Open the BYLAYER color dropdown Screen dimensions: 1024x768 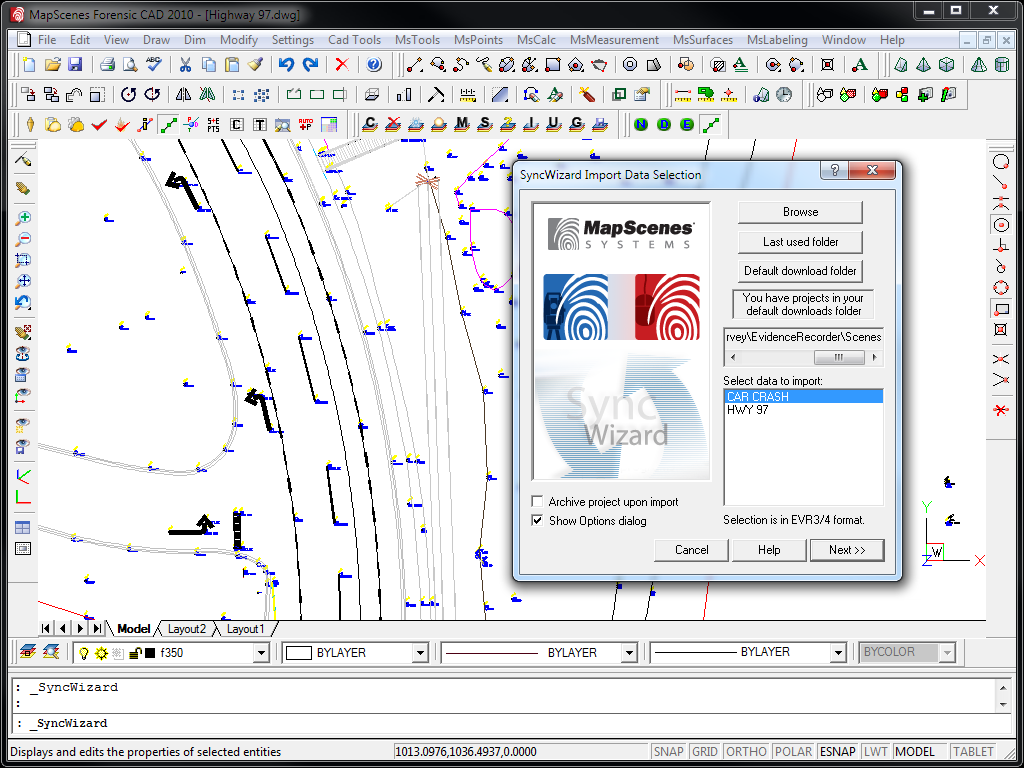pyautogui.click(x=420, y=652)
